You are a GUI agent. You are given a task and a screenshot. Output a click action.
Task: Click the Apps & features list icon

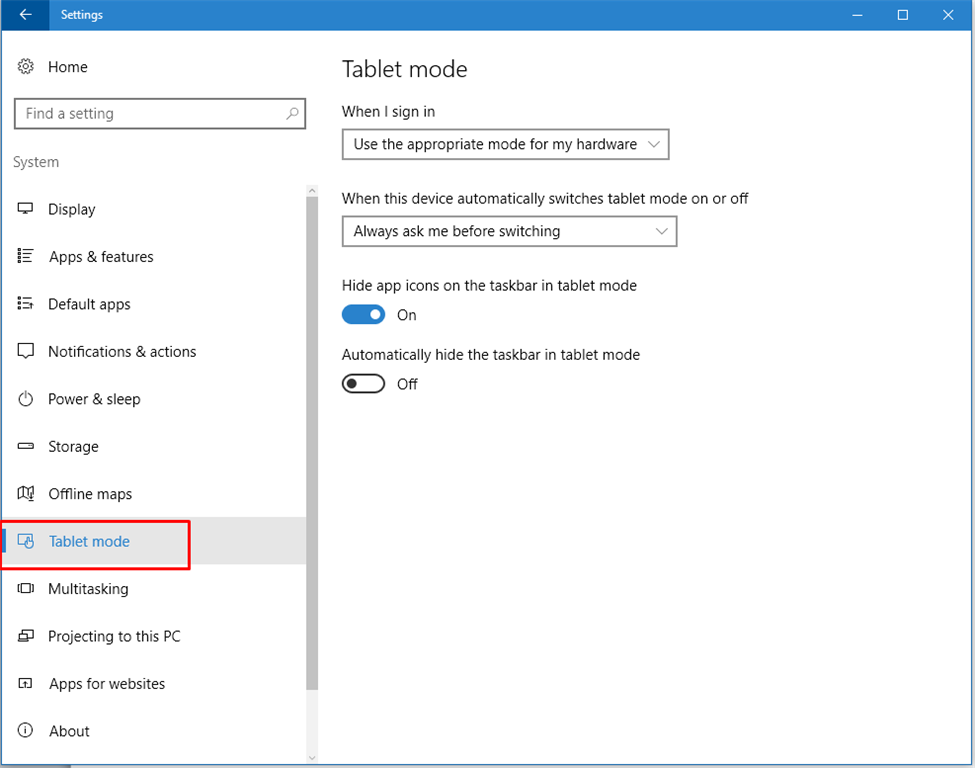click(x=25, y=256)
